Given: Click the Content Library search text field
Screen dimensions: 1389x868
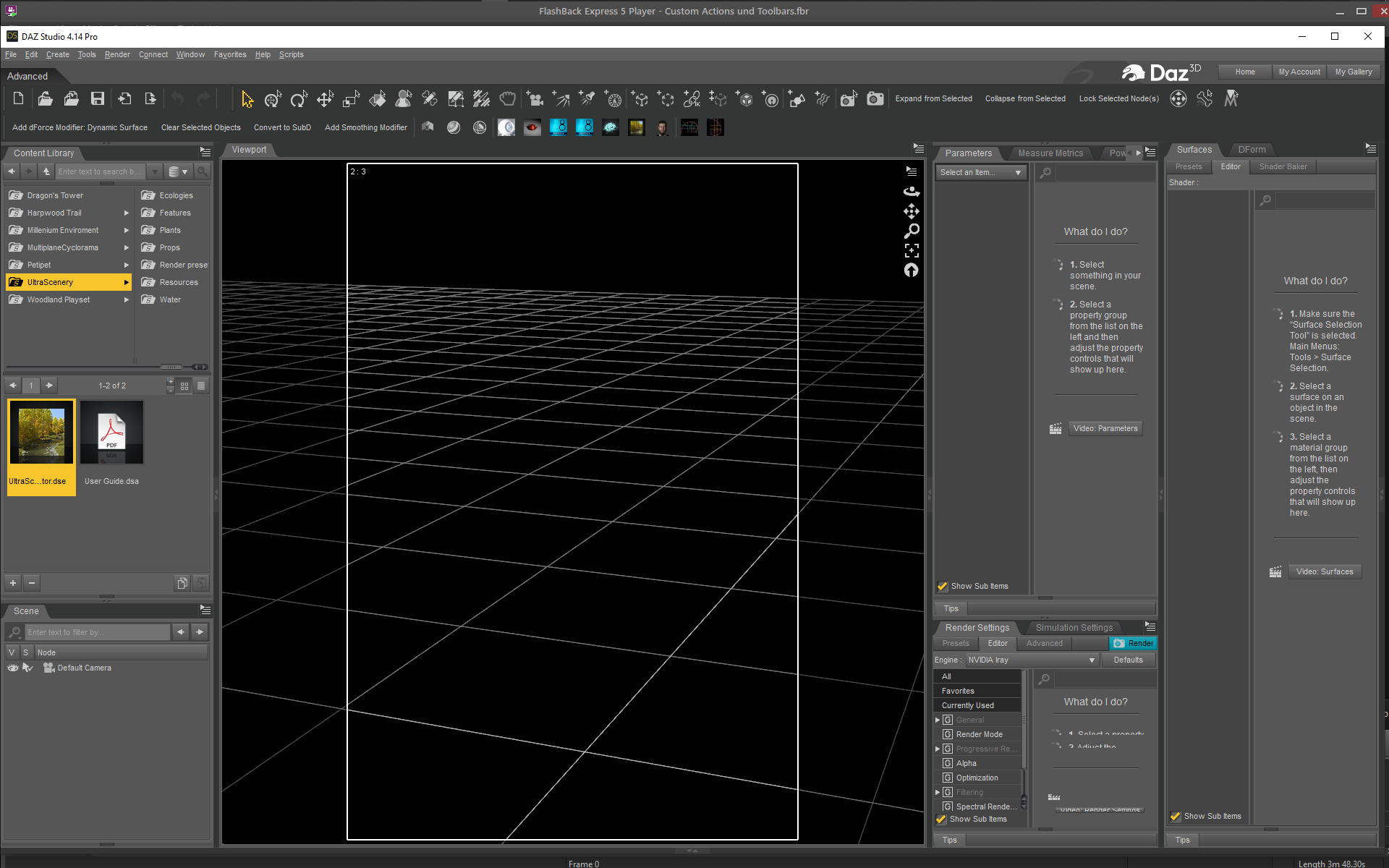Looking at the screenshot, I should tap(100, 171).
